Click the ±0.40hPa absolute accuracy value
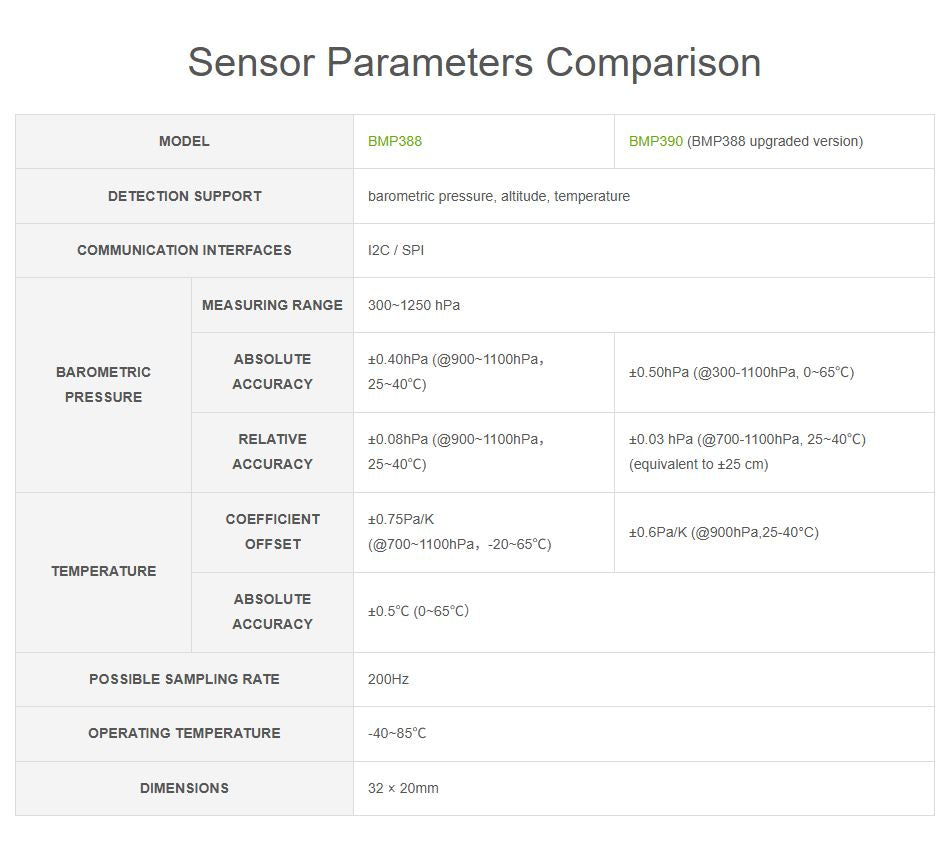This screenshot has width=949, height=842. click(456, 371)
